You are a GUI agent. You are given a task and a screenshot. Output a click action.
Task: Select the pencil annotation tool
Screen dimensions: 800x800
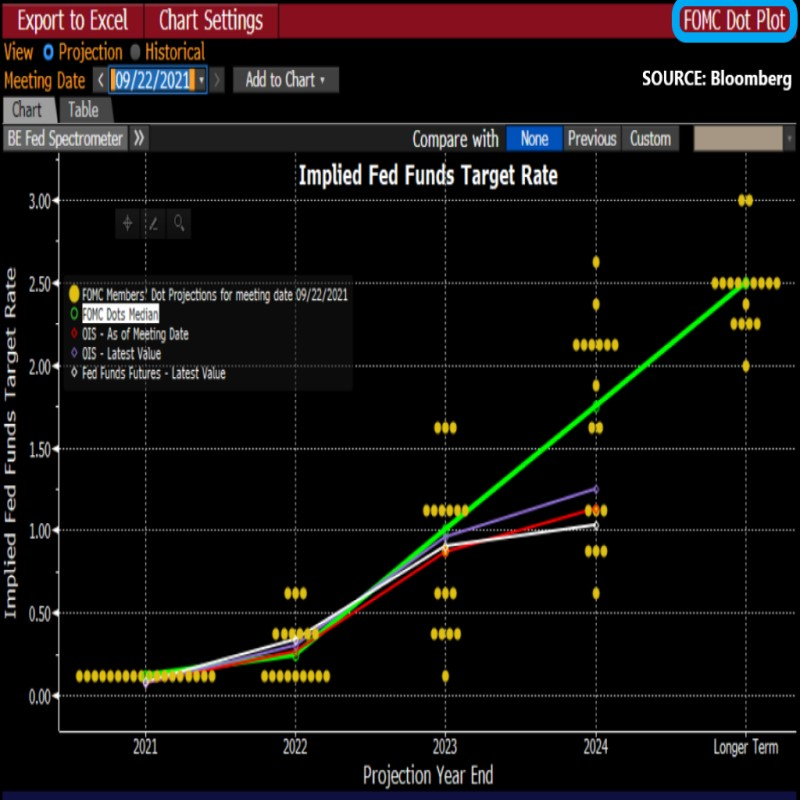click(x=153, y=224)
